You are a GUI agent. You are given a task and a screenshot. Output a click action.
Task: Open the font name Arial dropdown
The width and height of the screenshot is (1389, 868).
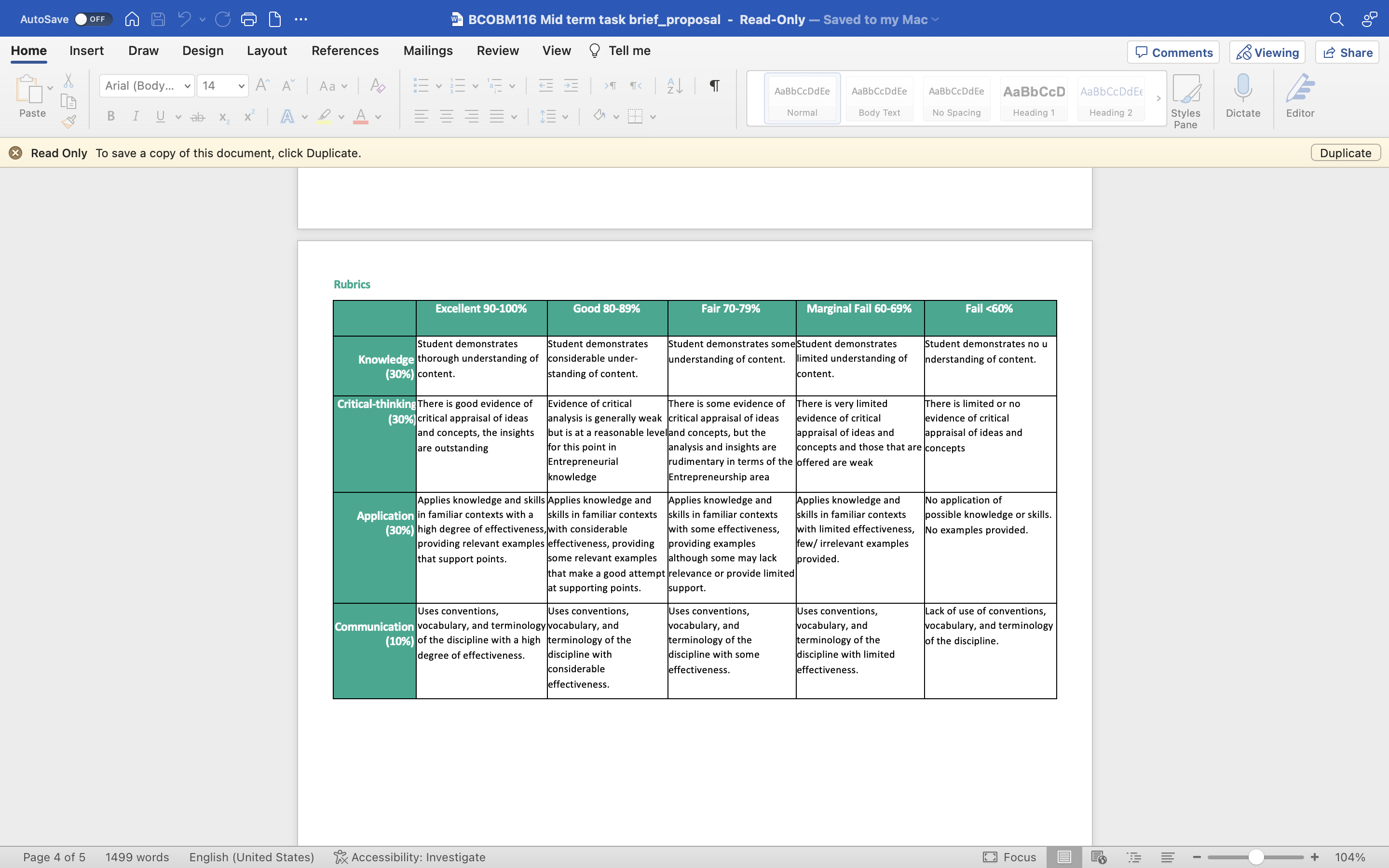point(187,86)
